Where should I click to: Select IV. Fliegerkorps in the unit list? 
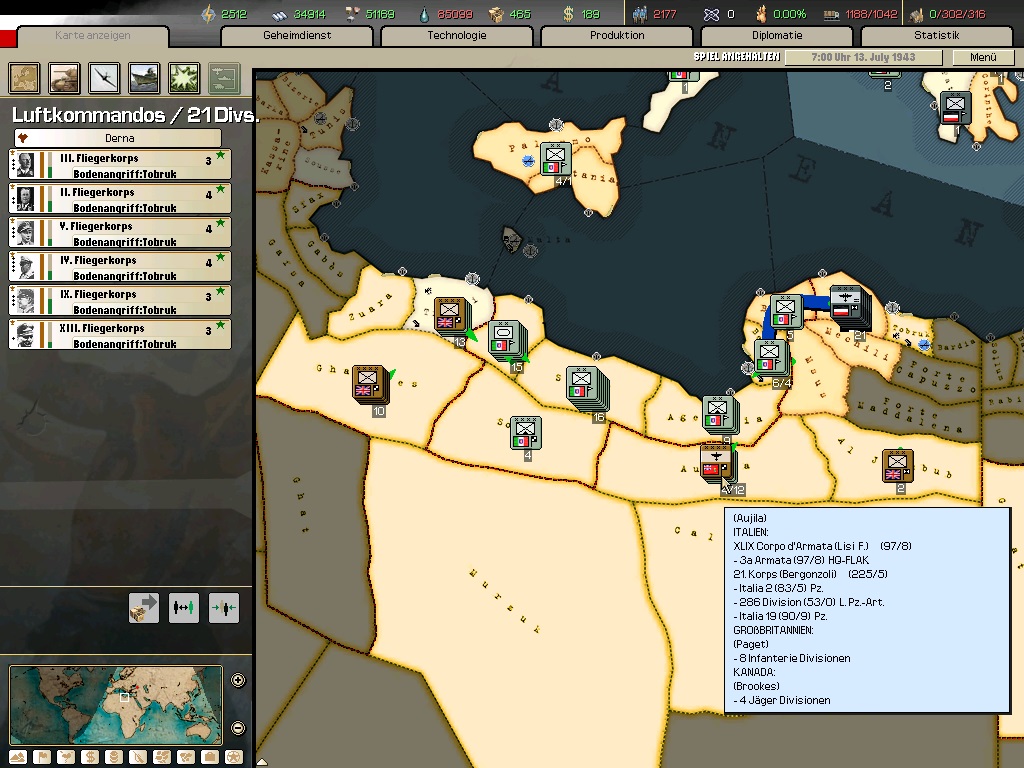[120, 266]
